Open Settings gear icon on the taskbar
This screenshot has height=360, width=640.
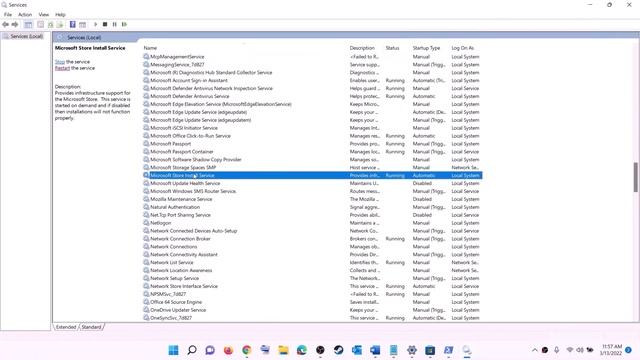click(x=412, y=350)
